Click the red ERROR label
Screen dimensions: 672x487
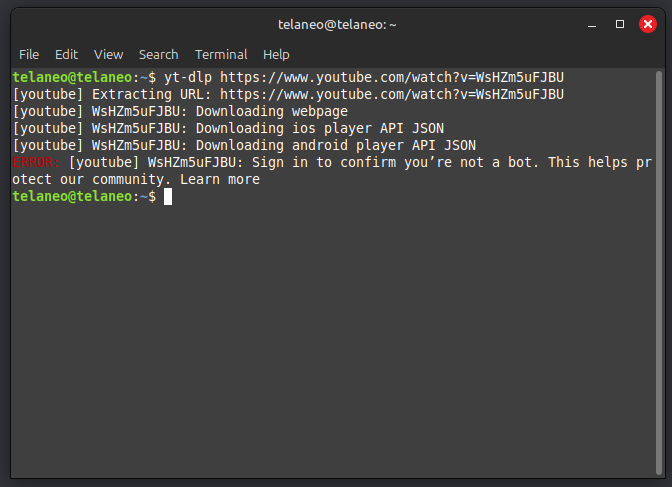tap(36, 162)
